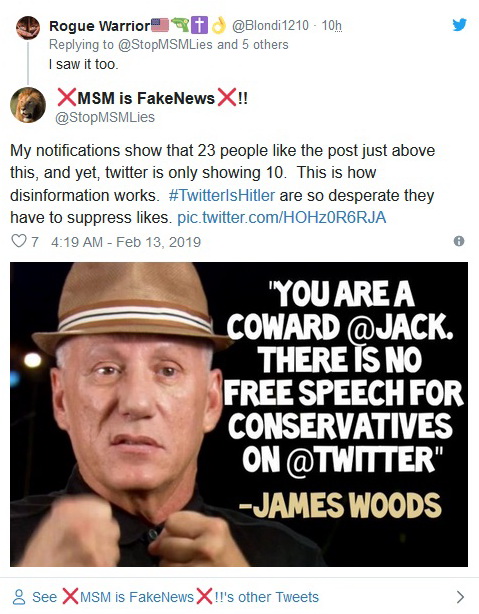Screen dimensions: 479x614
Task: Open the 4:19 AM - Feb 13, 2019 timestamp
Action: tap(126, 242)
